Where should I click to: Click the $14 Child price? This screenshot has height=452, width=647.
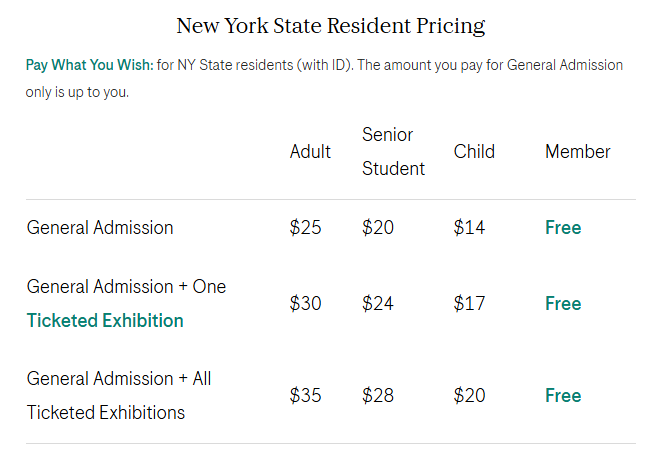pyautogui.click(x=469, y=228)
